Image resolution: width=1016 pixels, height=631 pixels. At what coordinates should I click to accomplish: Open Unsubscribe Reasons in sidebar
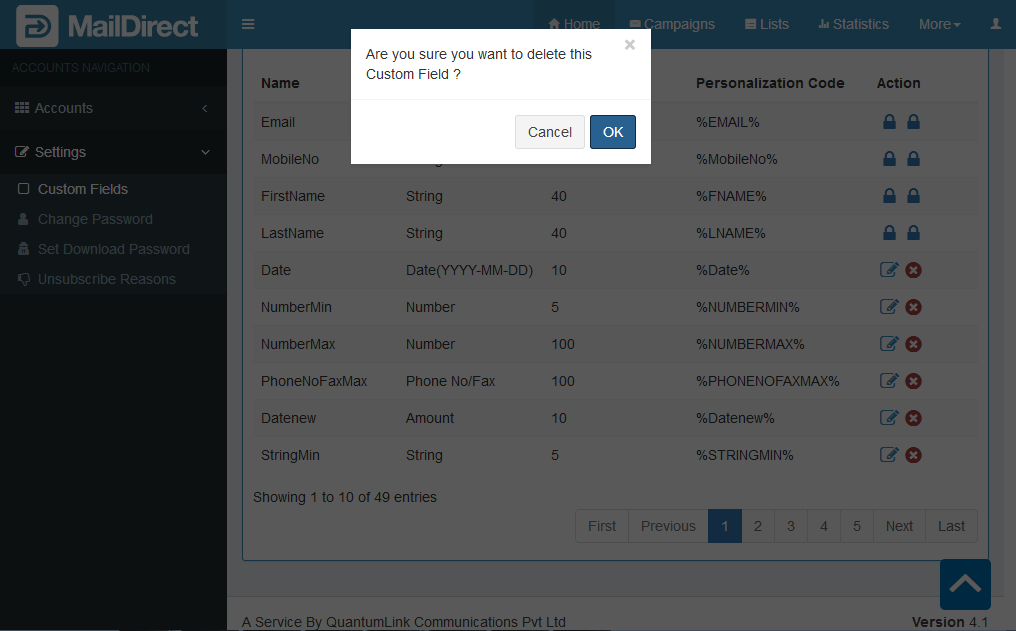pos(106,279)
